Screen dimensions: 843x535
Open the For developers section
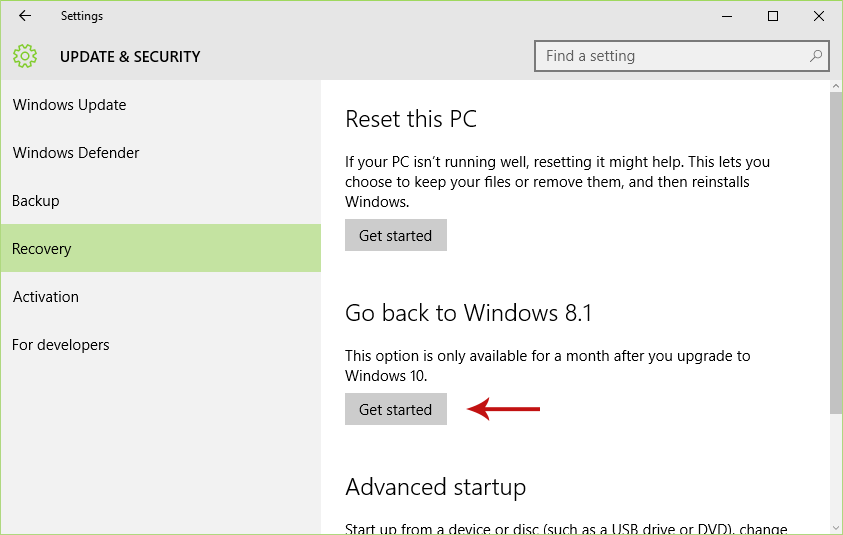point(161,345)
